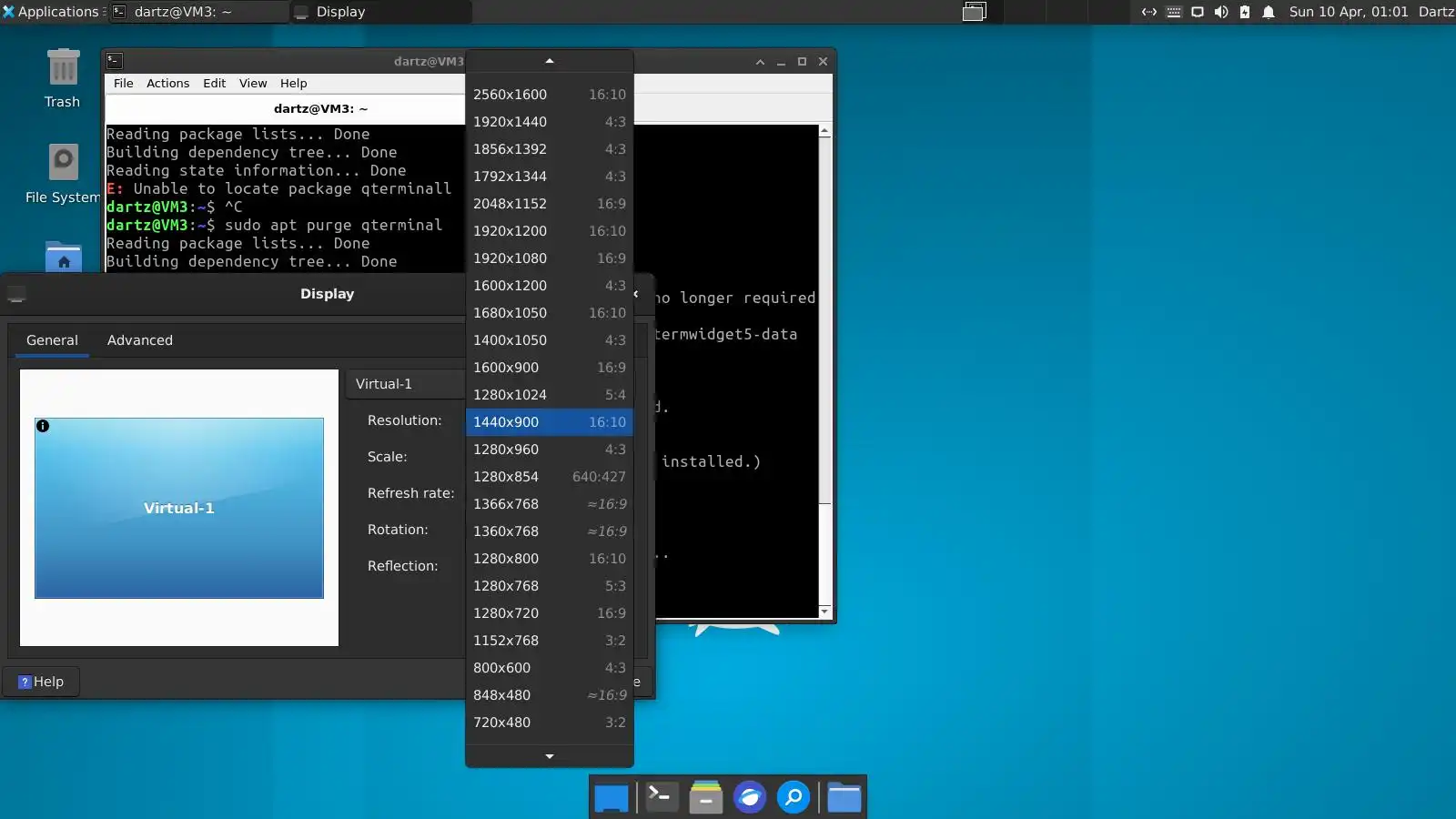Open the Dartz user menu in the panel
Screen dimensions: 1456x819
pos(1436,12)
